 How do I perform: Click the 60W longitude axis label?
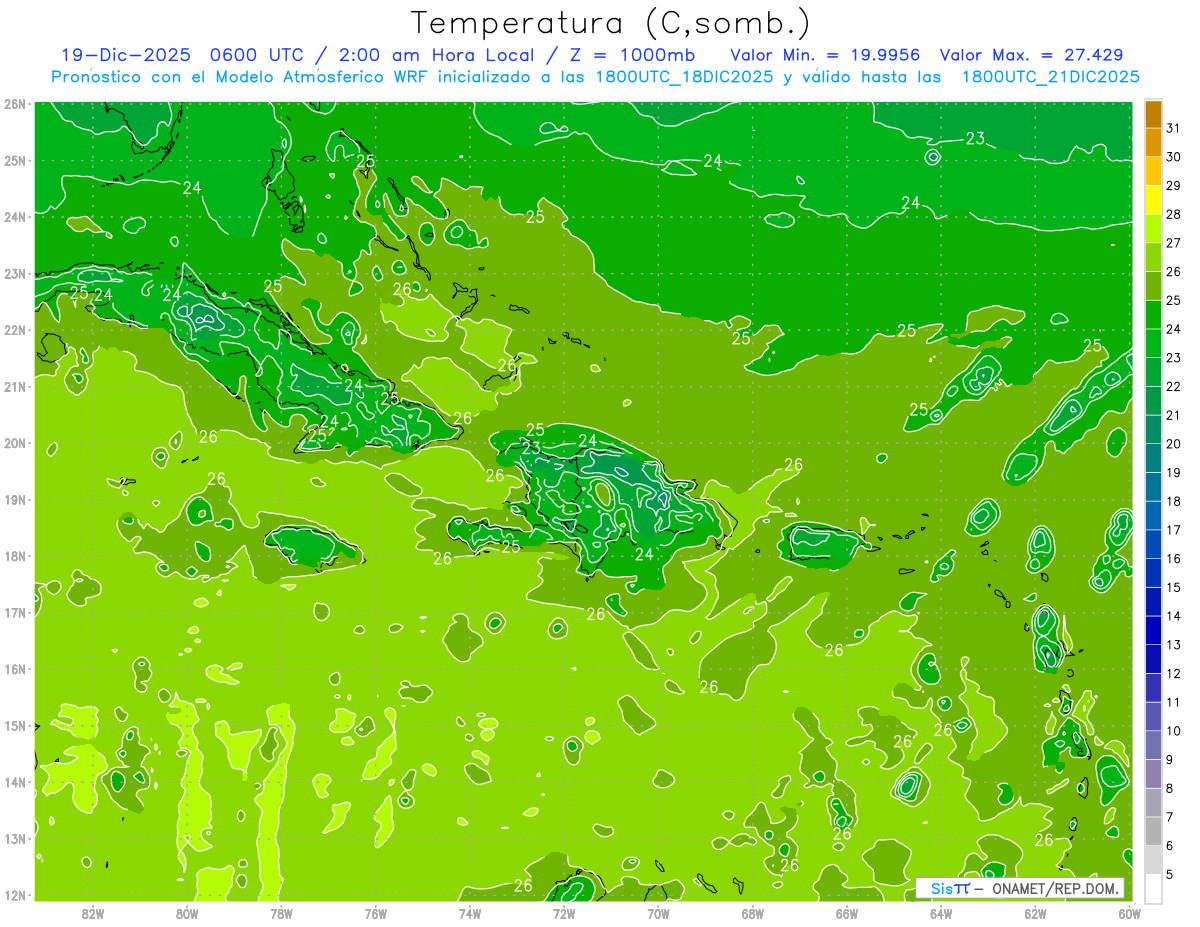click(1129, 913)
